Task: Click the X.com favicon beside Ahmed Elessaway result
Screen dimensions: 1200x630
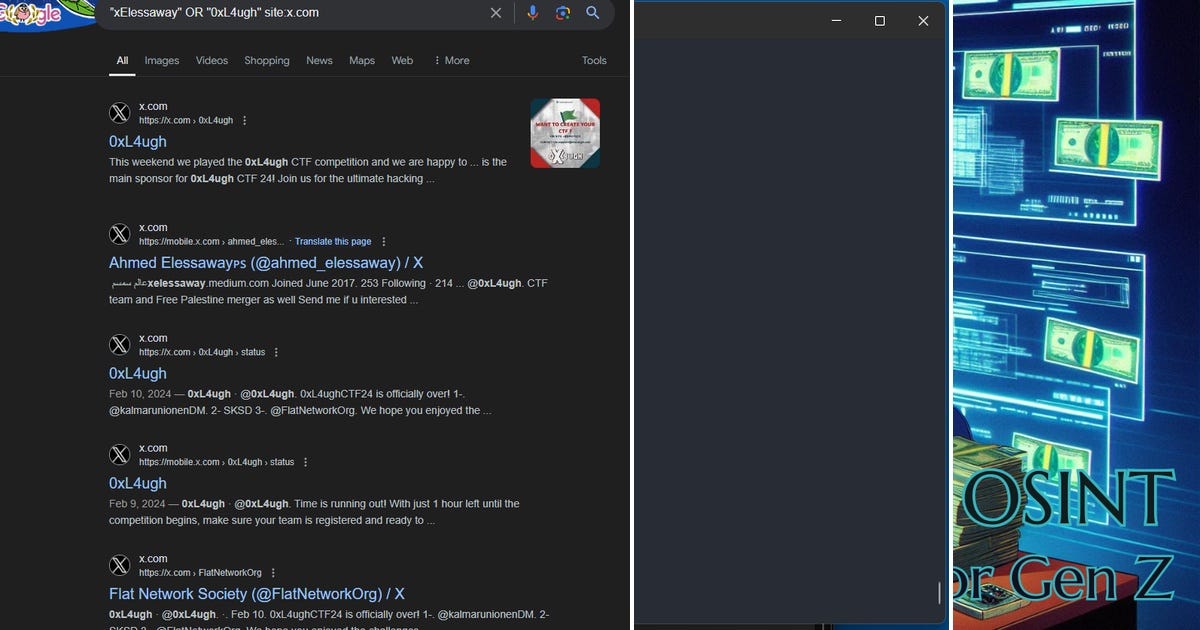Action: (120, 234)
